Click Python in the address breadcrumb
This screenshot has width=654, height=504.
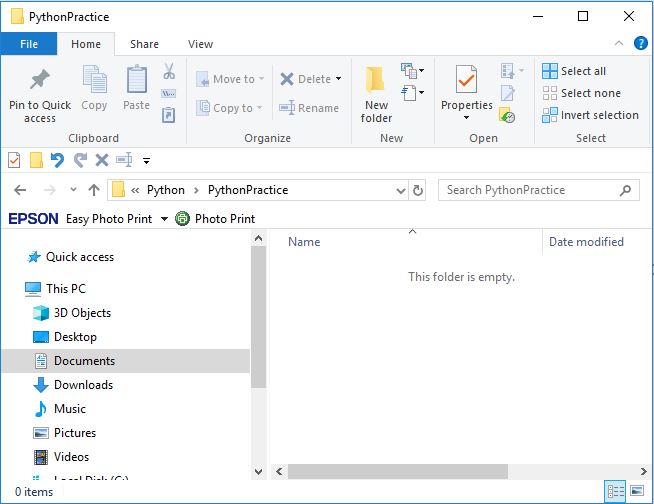coord(166,190)
